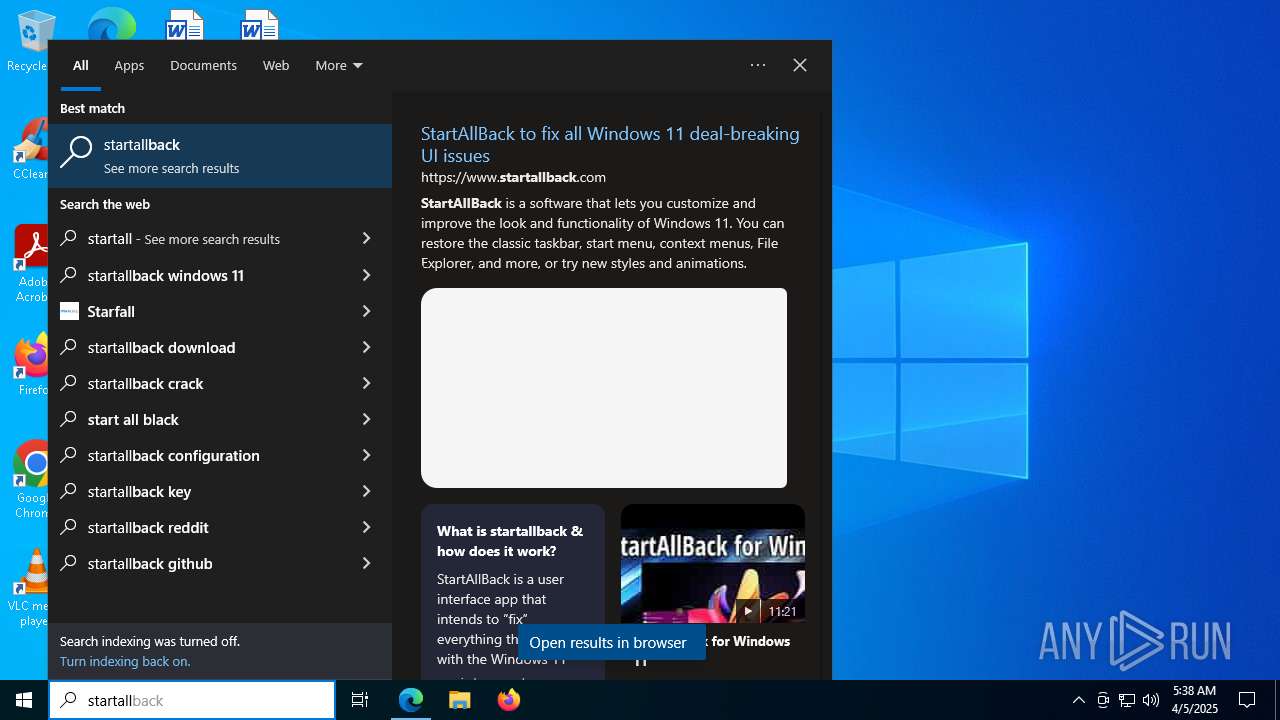Open the Google Chrome desktop shortcut
This screenshot has height=720, width=1280.
tap(31, 480)
